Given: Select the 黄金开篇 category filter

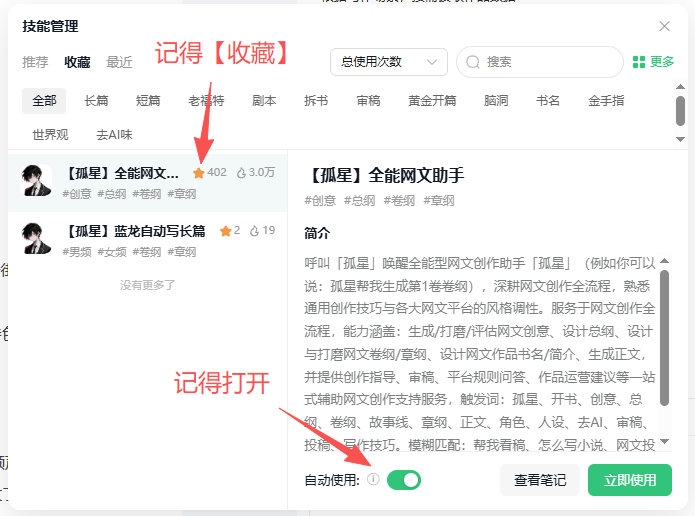Looking at the screenshot, I should click(432, 101).
